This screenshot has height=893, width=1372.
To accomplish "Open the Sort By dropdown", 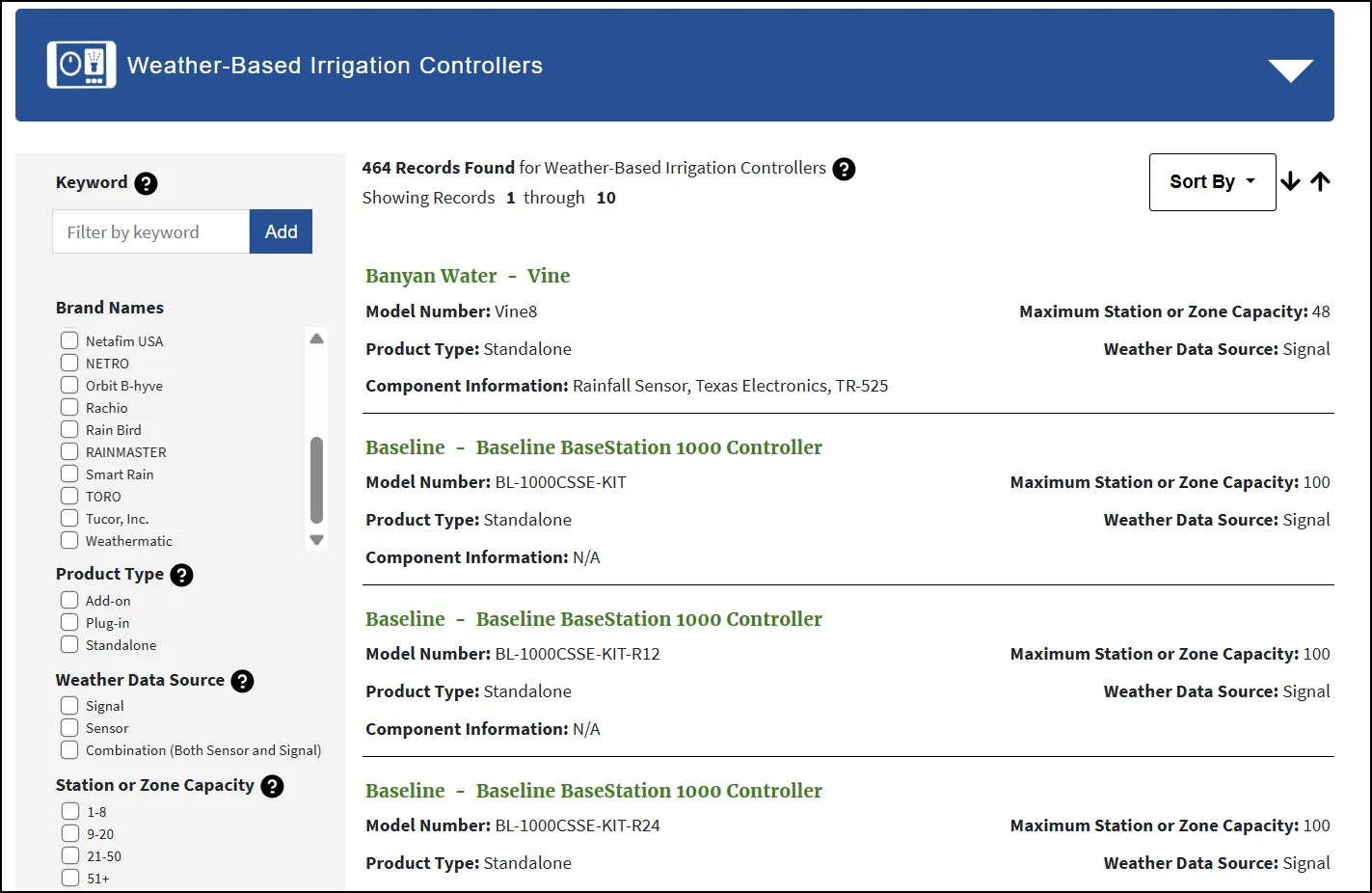I will [1212, 181].
